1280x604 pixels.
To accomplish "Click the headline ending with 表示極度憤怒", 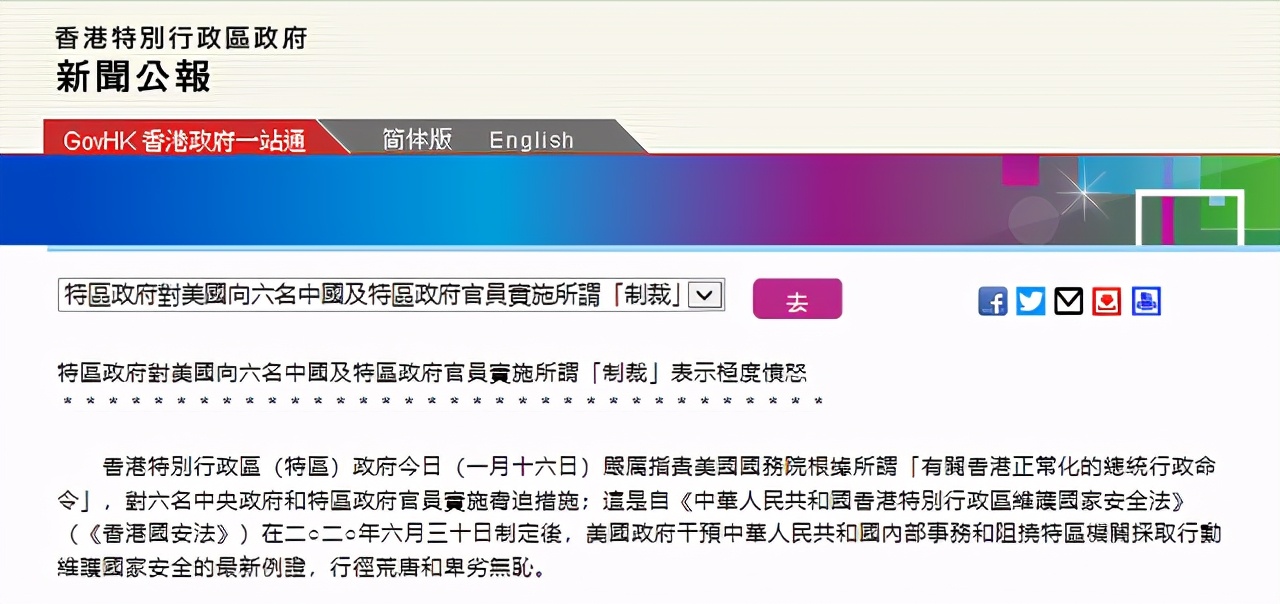I will 431,373.
